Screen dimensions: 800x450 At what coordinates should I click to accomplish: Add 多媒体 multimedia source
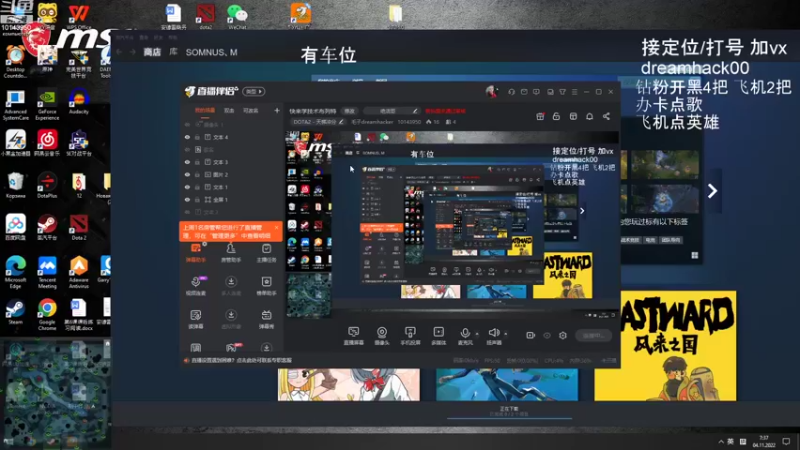coord(439,336)
